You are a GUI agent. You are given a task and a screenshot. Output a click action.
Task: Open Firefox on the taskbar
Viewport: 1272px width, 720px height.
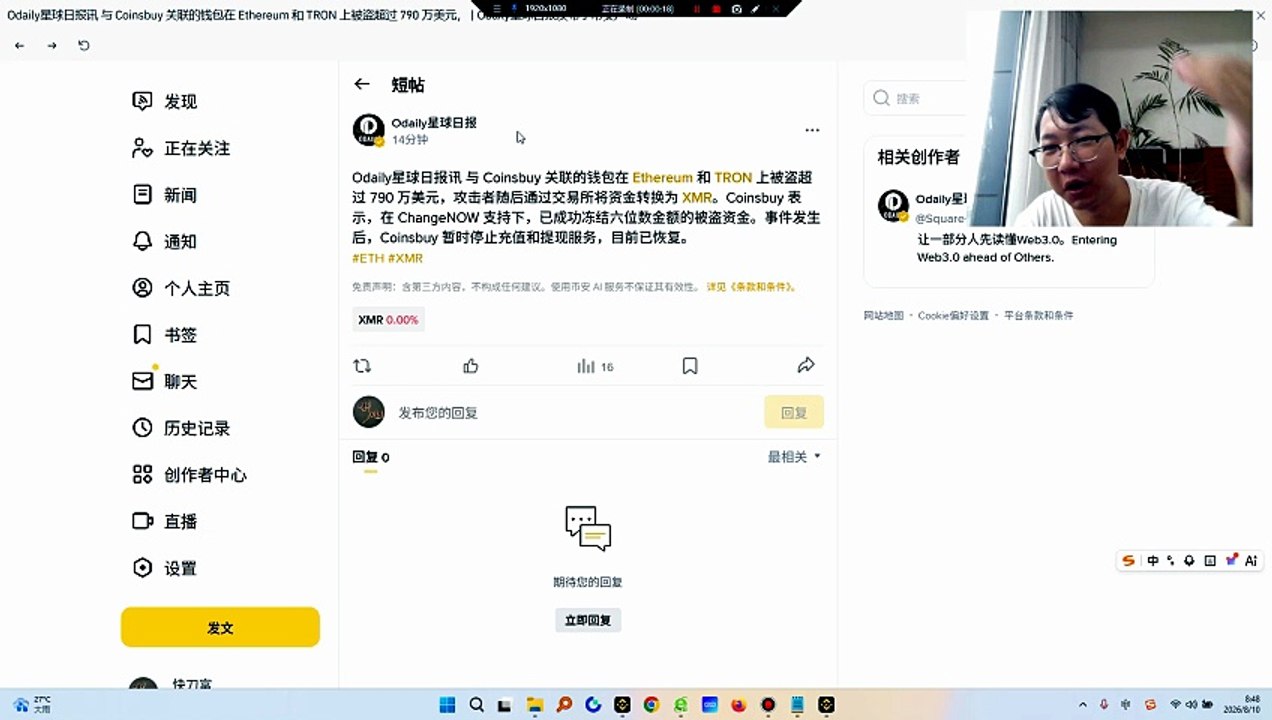(739, 704)
